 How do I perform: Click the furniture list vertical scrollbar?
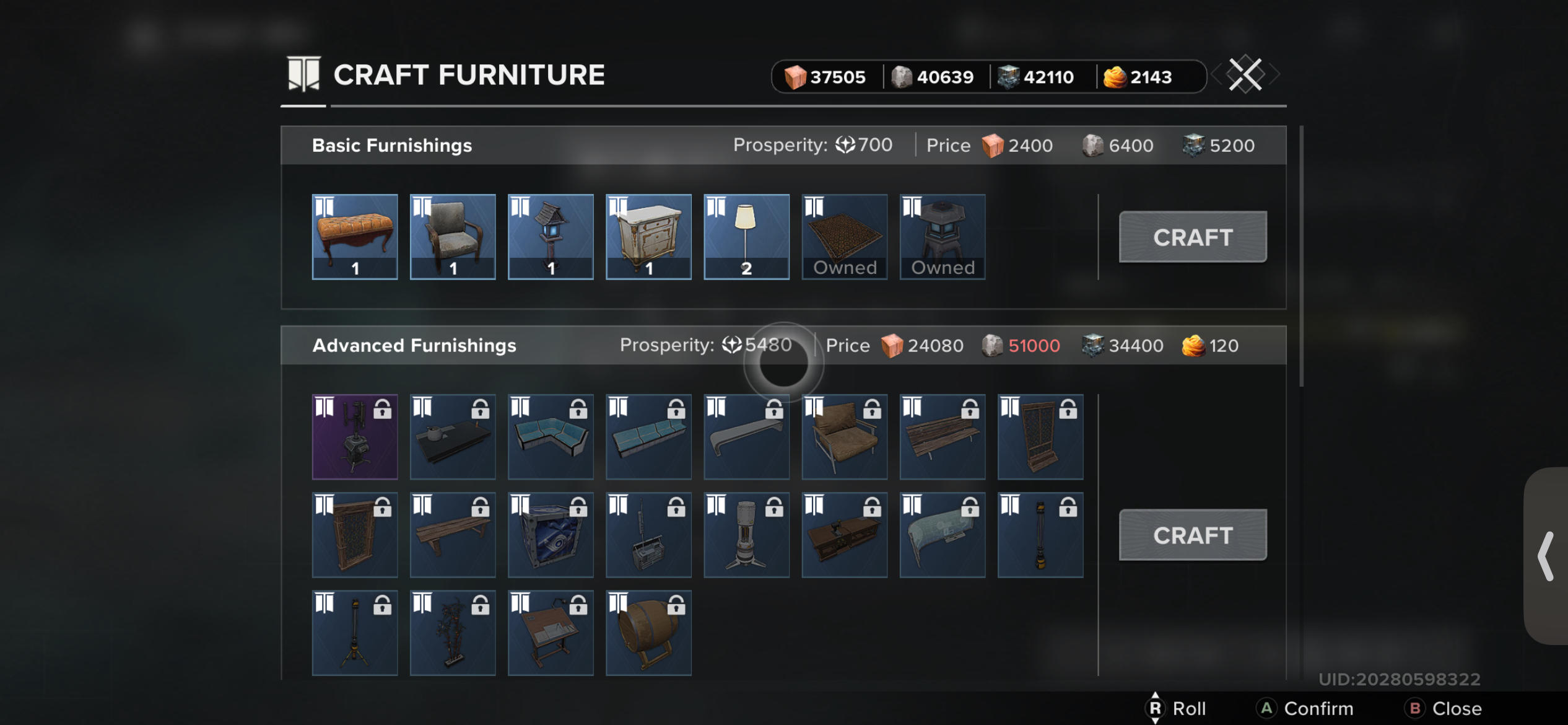point(1302,256)
